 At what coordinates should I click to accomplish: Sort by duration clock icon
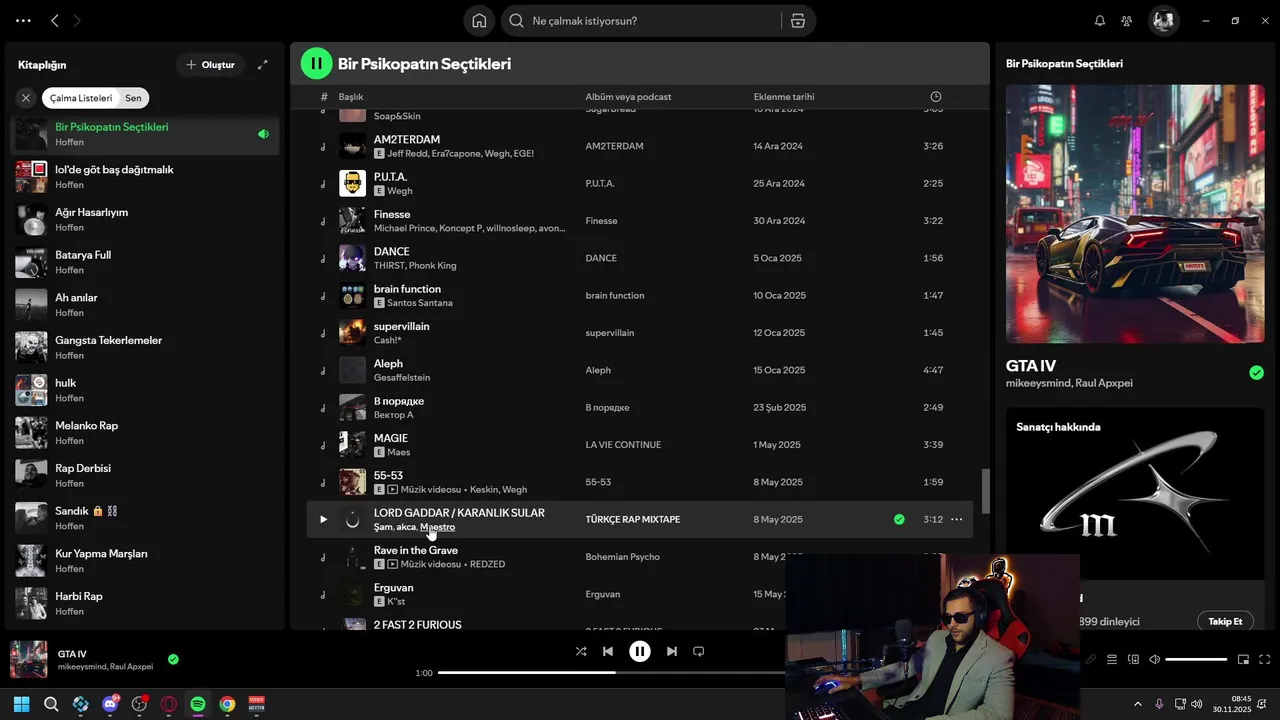pyautogui.click(x=936, y=97)
